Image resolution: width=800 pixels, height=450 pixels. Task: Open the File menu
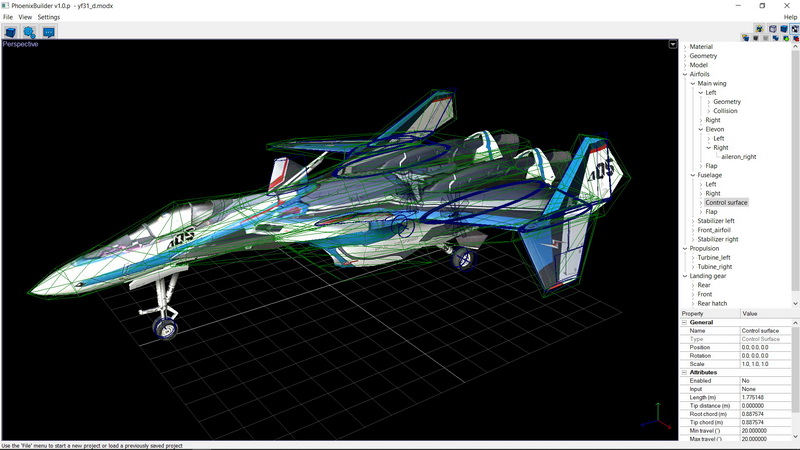(x=8, y=17)
